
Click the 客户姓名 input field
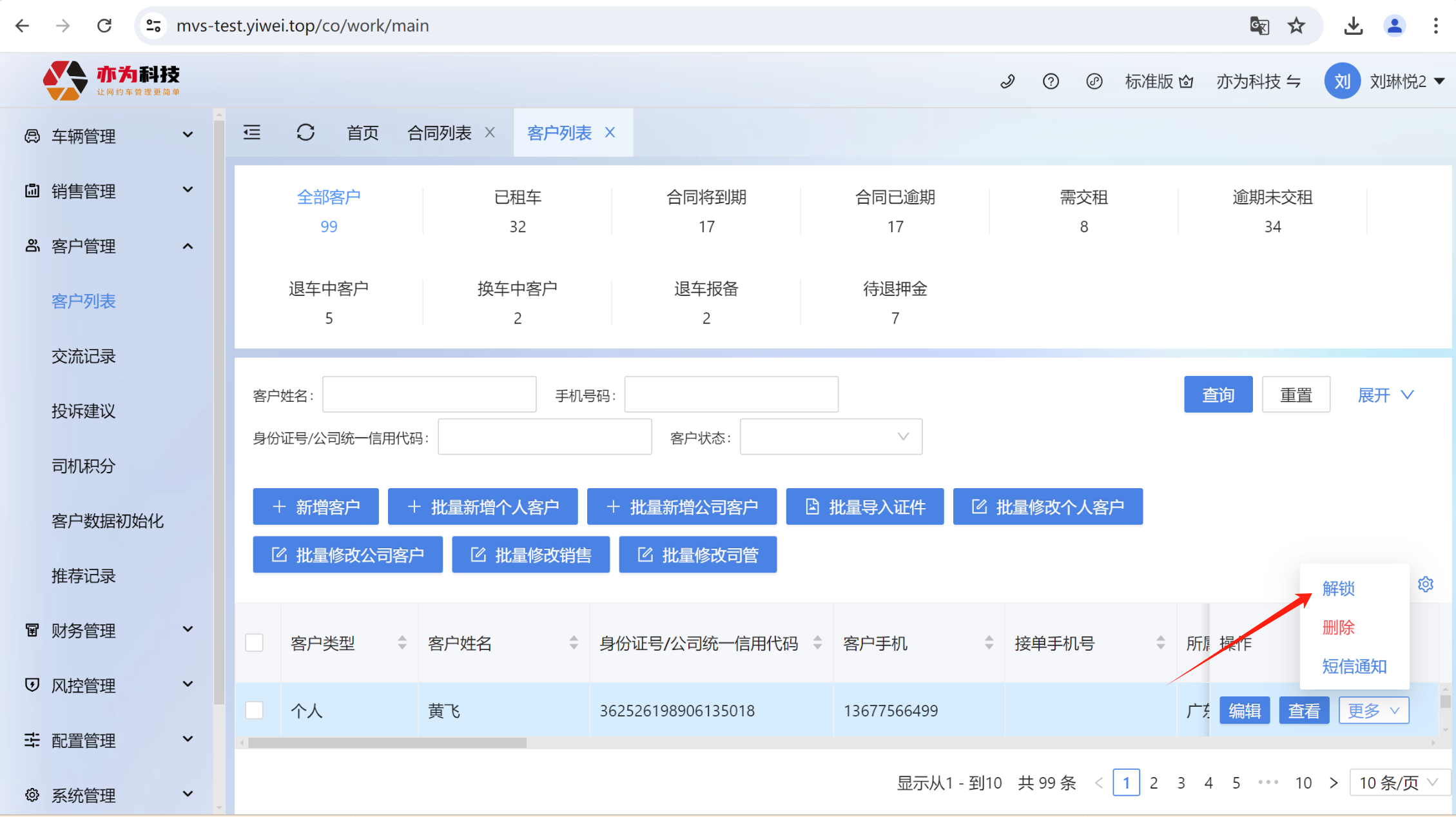tap(429, 395)
